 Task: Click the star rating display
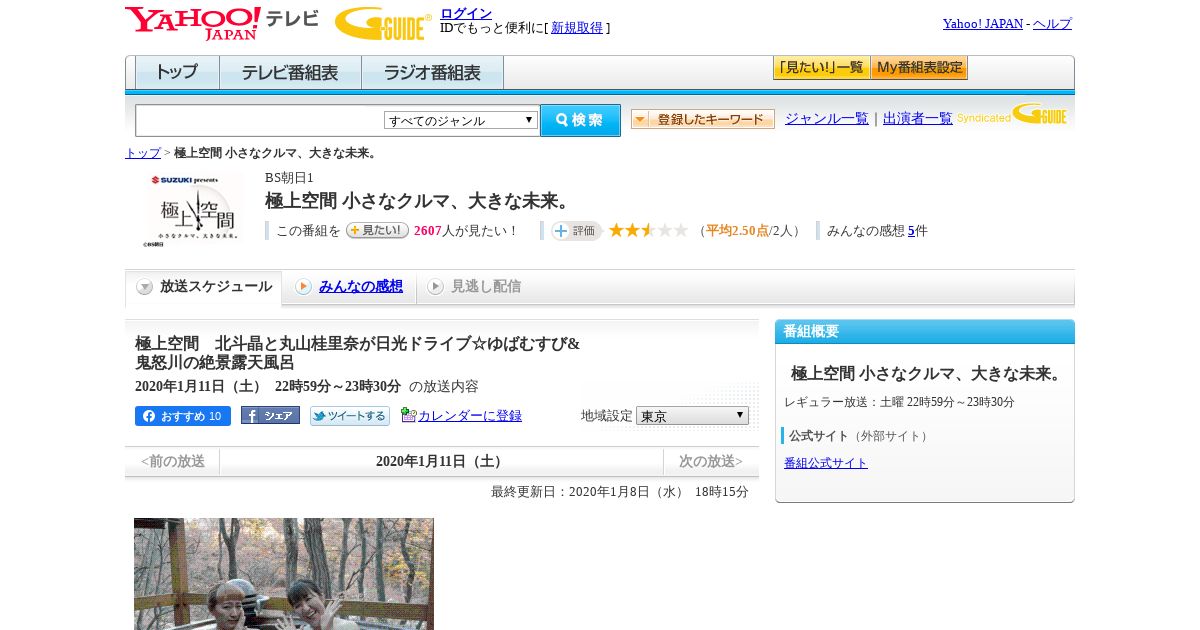click(648, 230)
